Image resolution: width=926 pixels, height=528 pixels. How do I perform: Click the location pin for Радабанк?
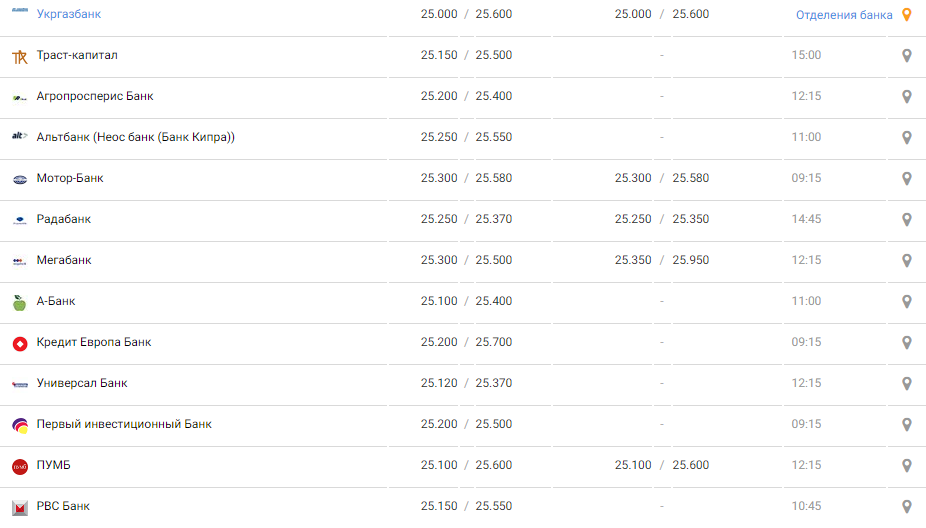(x=907, y=220)
